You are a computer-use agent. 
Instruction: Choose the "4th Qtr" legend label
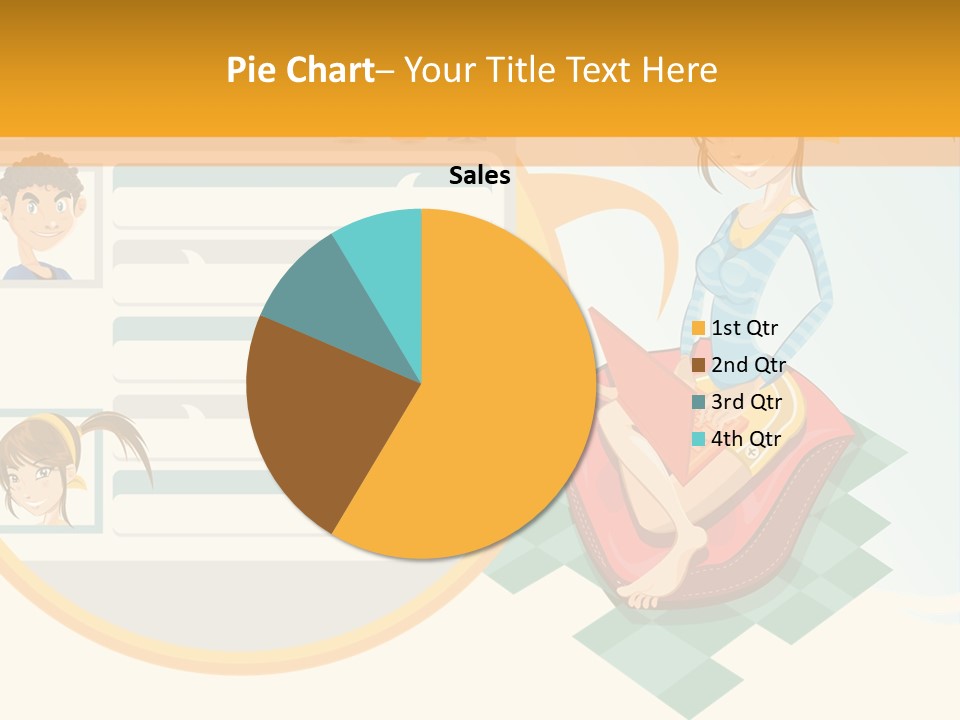pos(746,439)
